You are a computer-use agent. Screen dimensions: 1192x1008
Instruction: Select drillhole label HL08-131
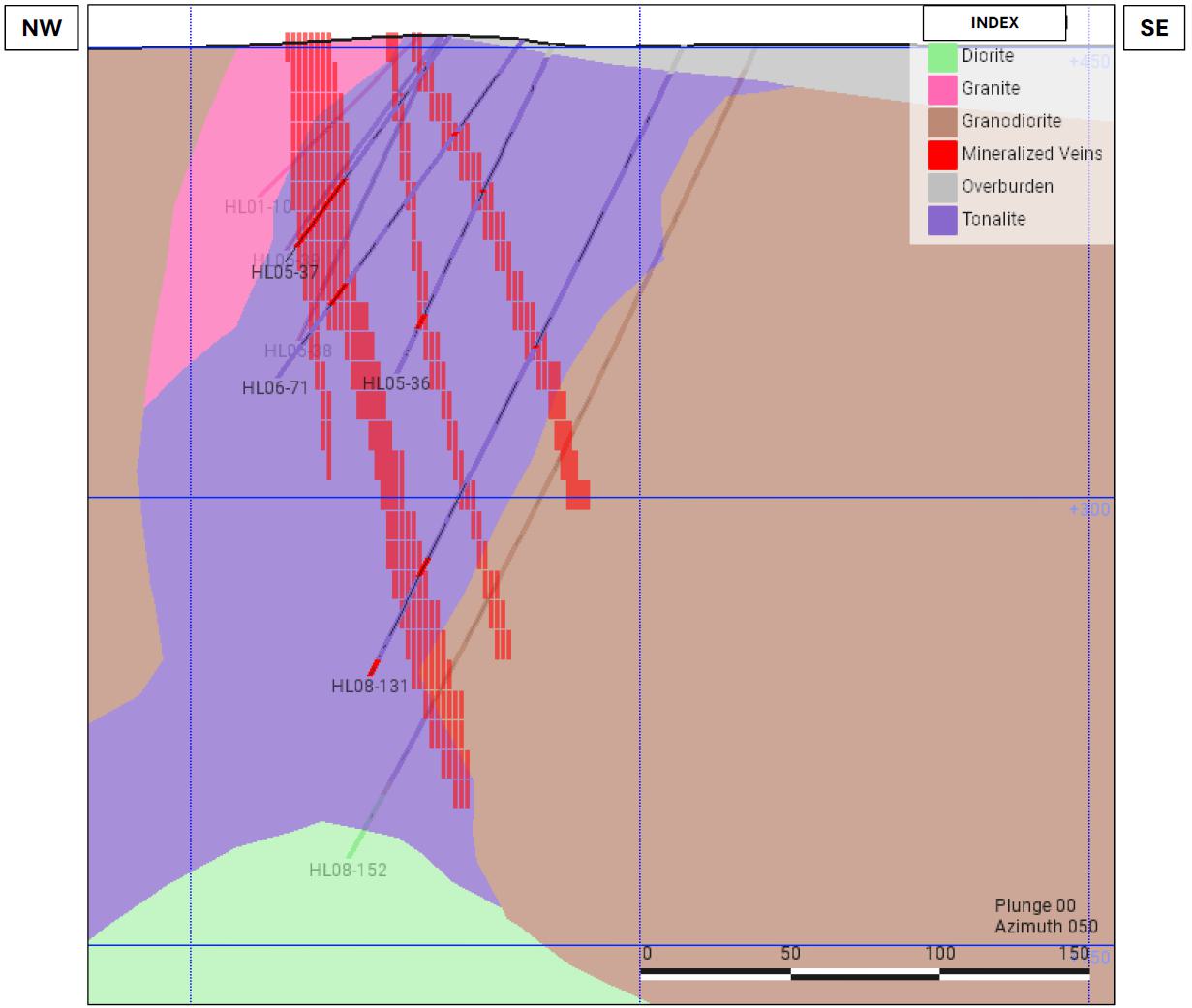coord(370,687)
